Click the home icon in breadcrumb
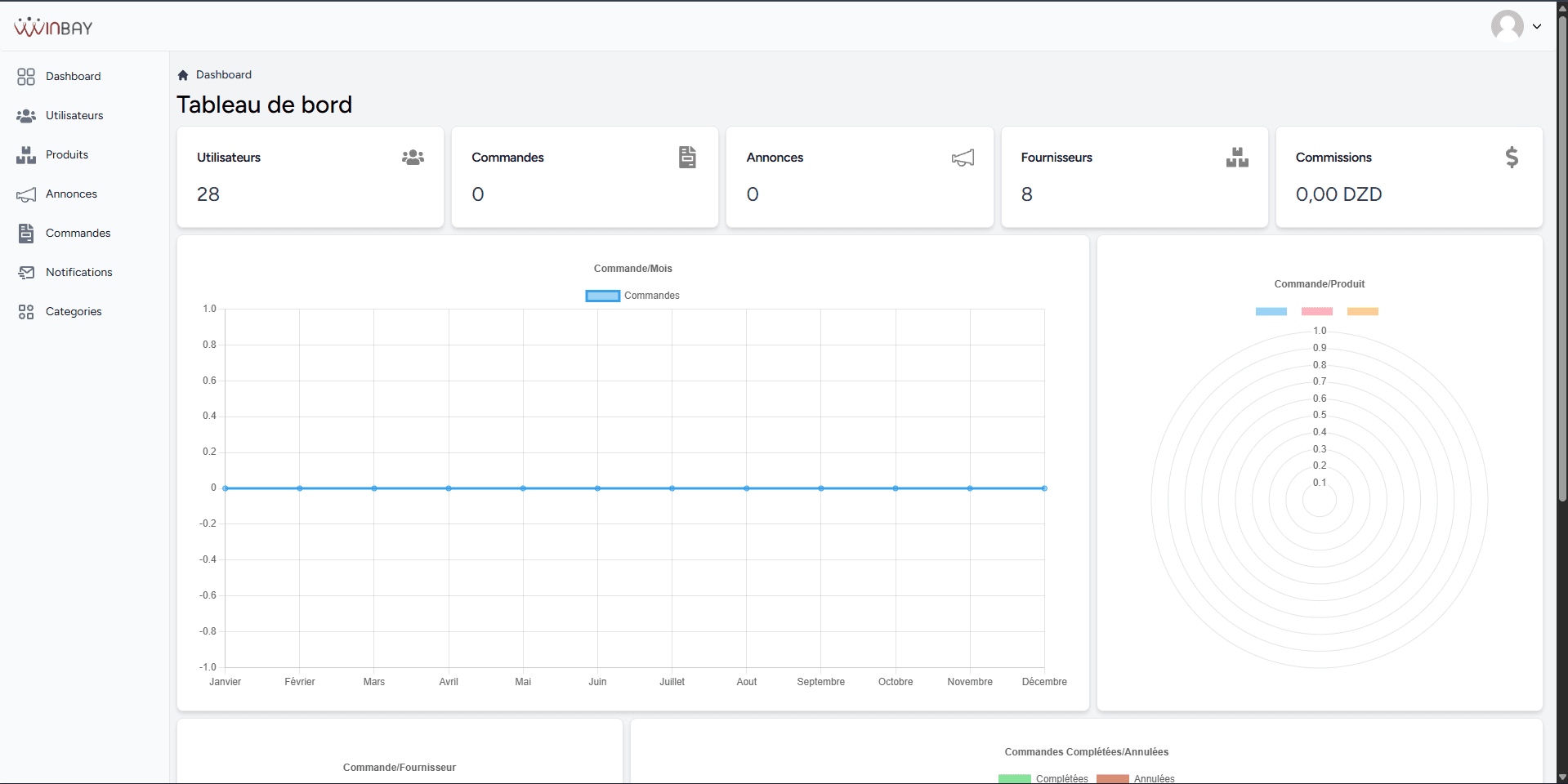Viewport: 1568px width, 784px height. click(x=183, y=75)
